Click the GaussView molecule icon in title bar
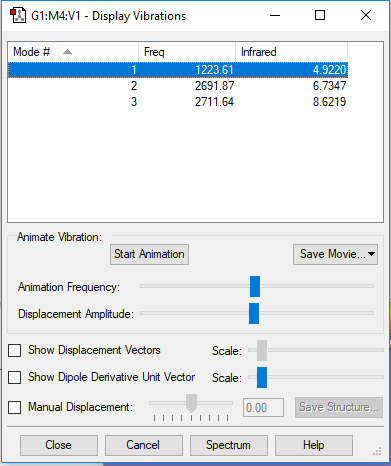The height and width of the screenshot is (466, 391). pyautogui.click(x=18, y=16)
